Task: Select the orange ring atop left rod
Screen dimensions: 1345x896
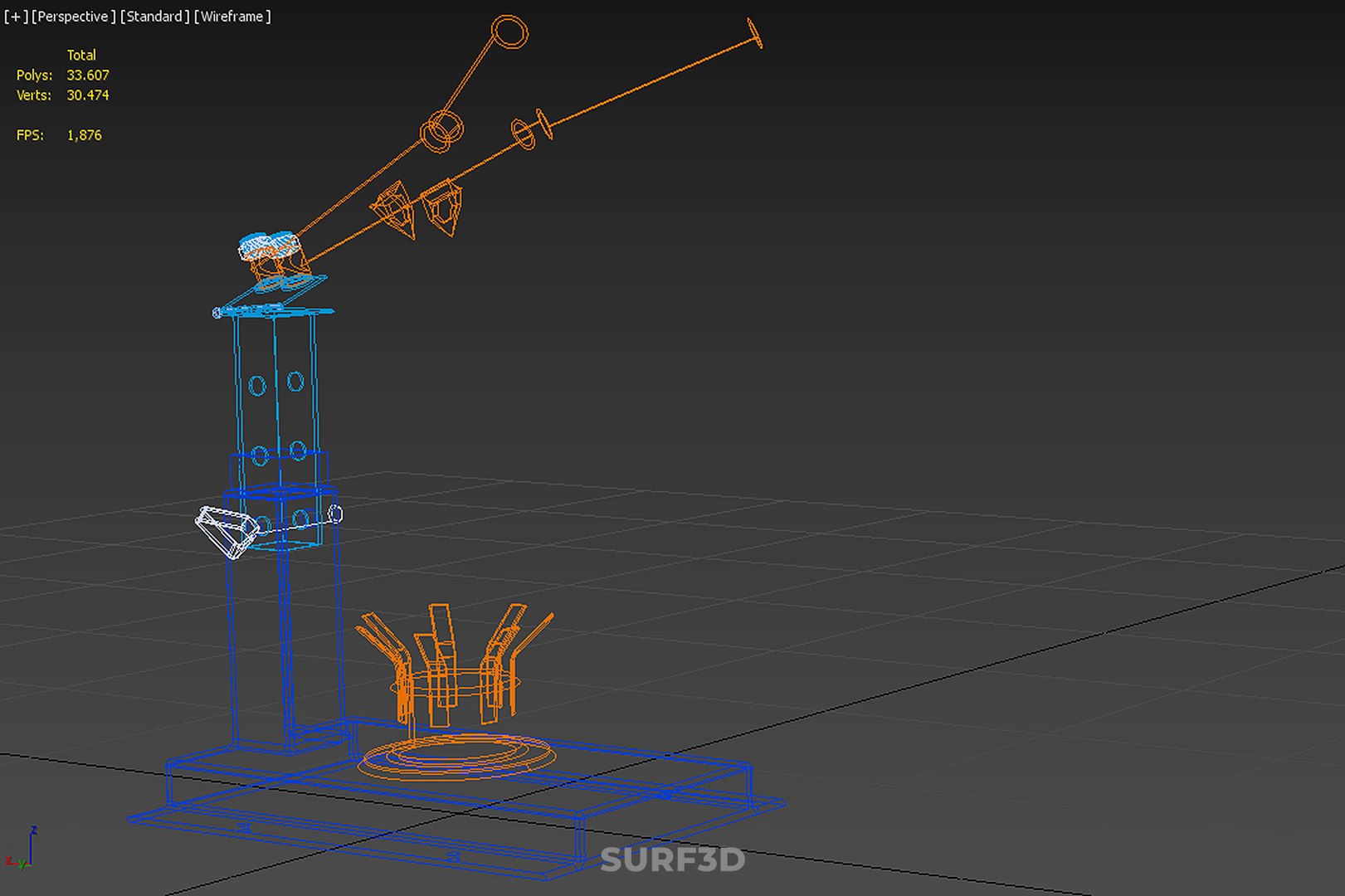Action: [509, 32]
